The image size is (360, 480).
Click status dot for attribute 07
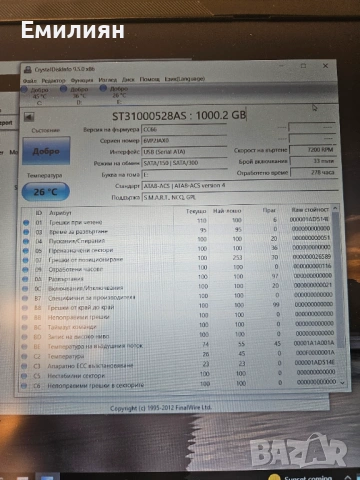point(26,260)
